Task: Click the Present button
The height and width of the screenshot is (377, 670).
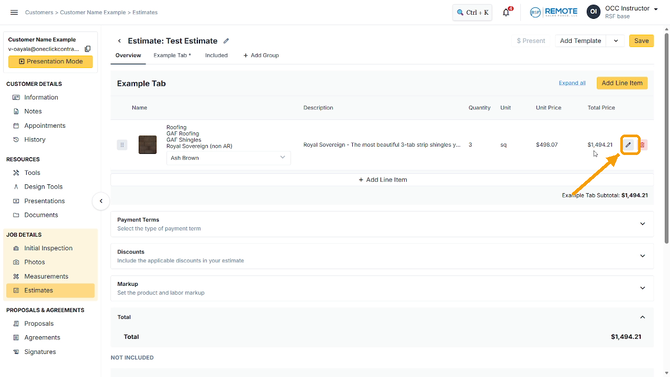Action: pos(531,41)
